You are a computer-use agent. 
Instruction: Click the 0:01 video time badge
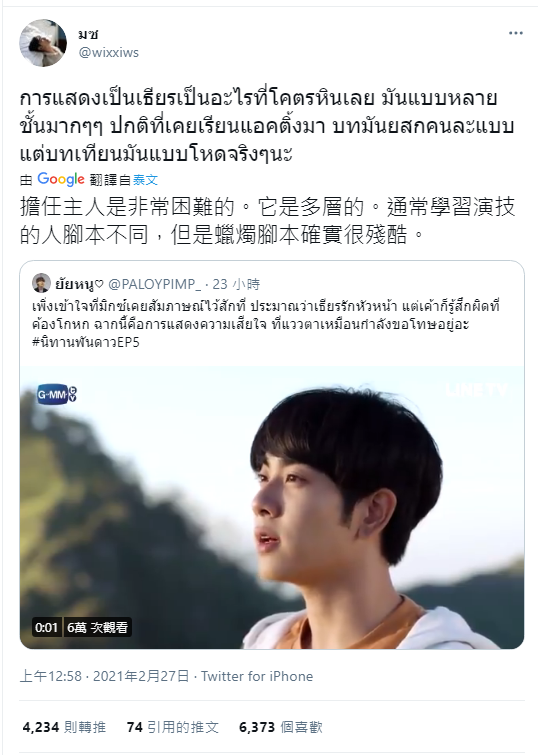(x=46, y=627)
